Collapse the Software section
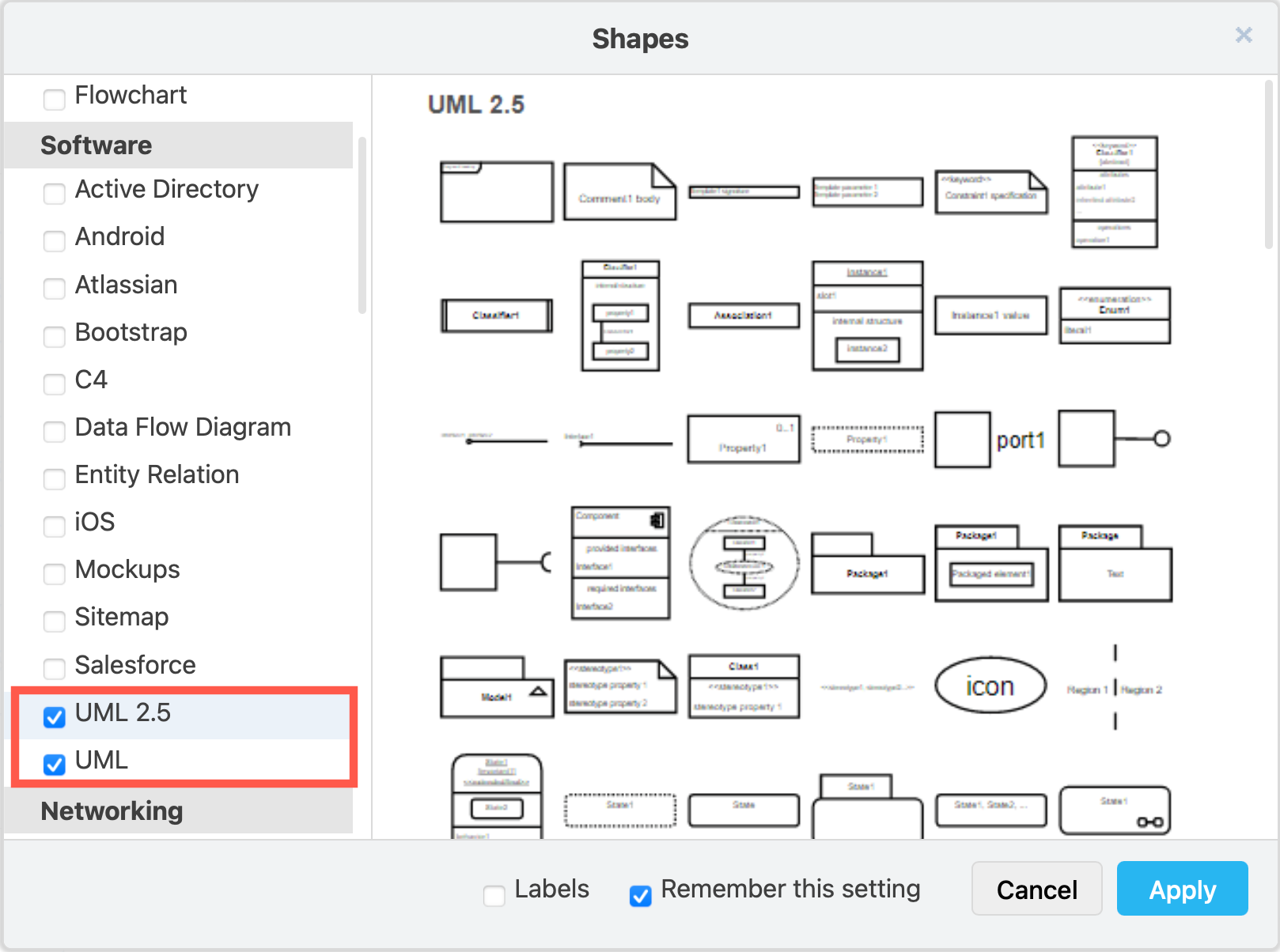 pos(97,145)
